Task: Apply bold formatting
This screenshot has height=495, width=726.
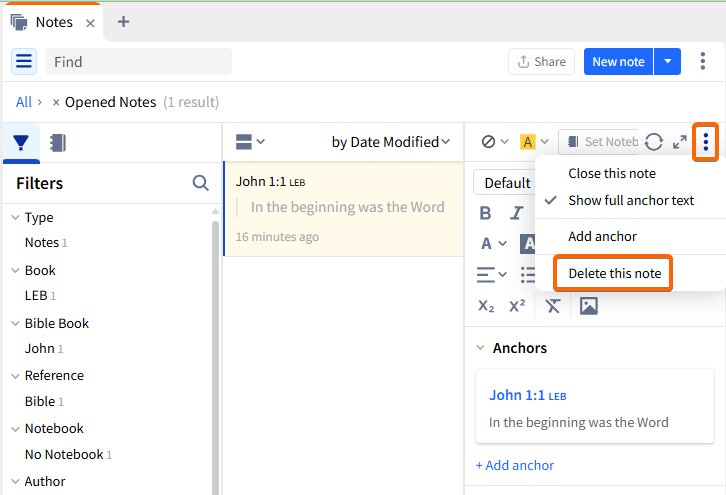Action: click(485, 213)
